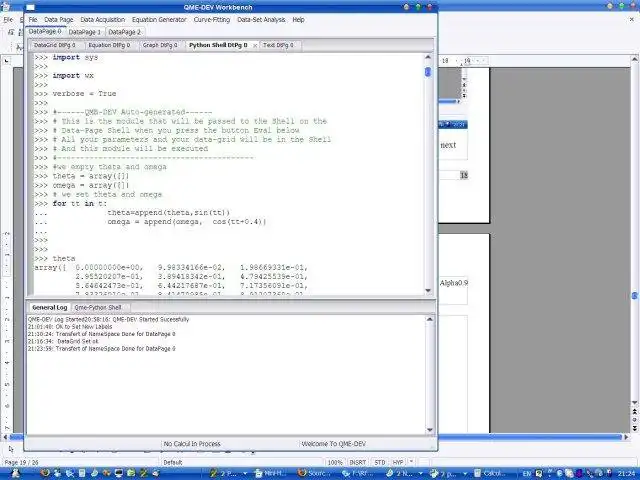640x480 pixels.
Task: Open the Curve-Fitting menu
Action: [212, 20]
